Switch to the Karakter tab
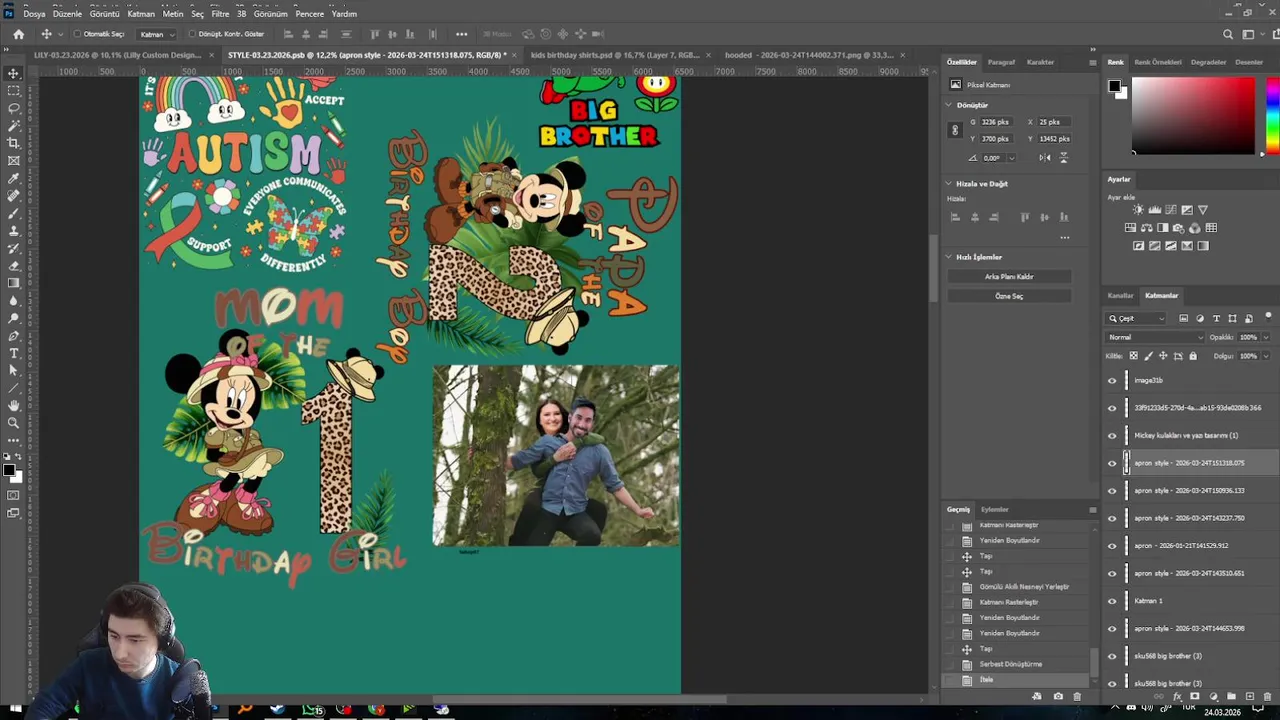Viewport: 1280px width, 720px height. pos(1040,62)
